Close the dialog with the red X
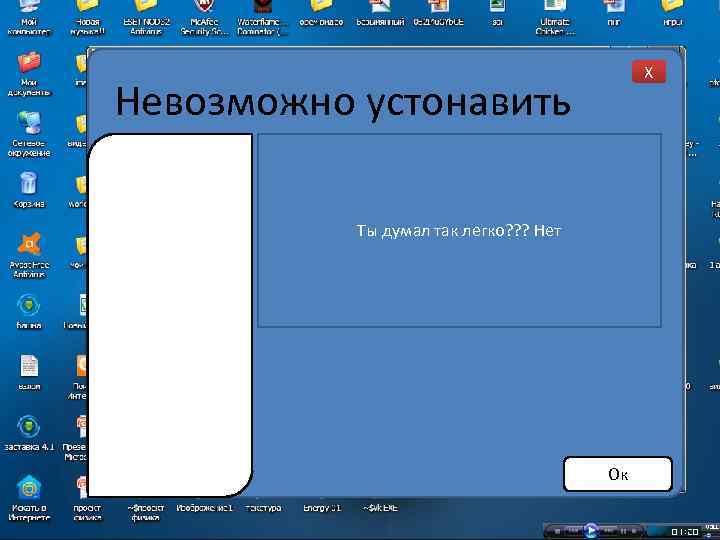Image resolution: width=720 pixels, height=540 pixels. point(648,72)
